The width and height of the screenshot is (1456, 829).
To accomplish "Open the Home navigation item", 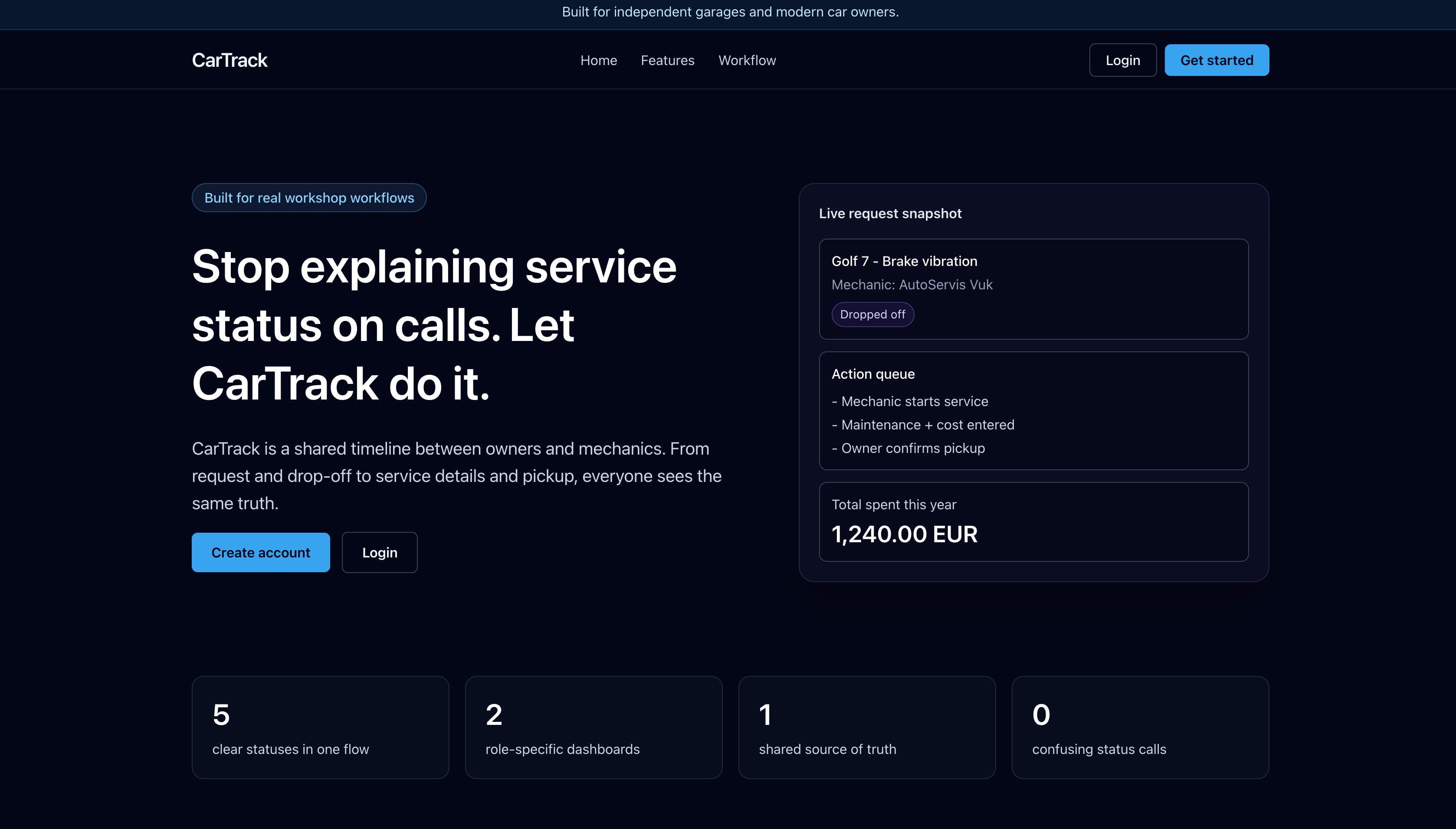I will point(598,60).
